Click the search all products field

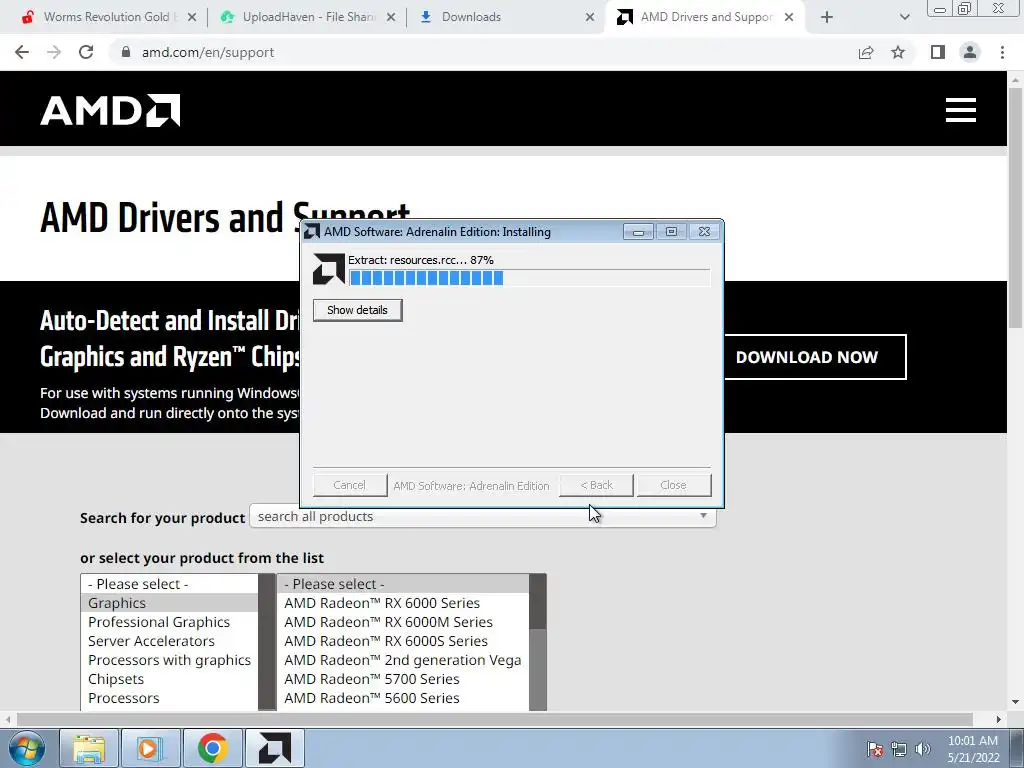[x=483, y=517]
